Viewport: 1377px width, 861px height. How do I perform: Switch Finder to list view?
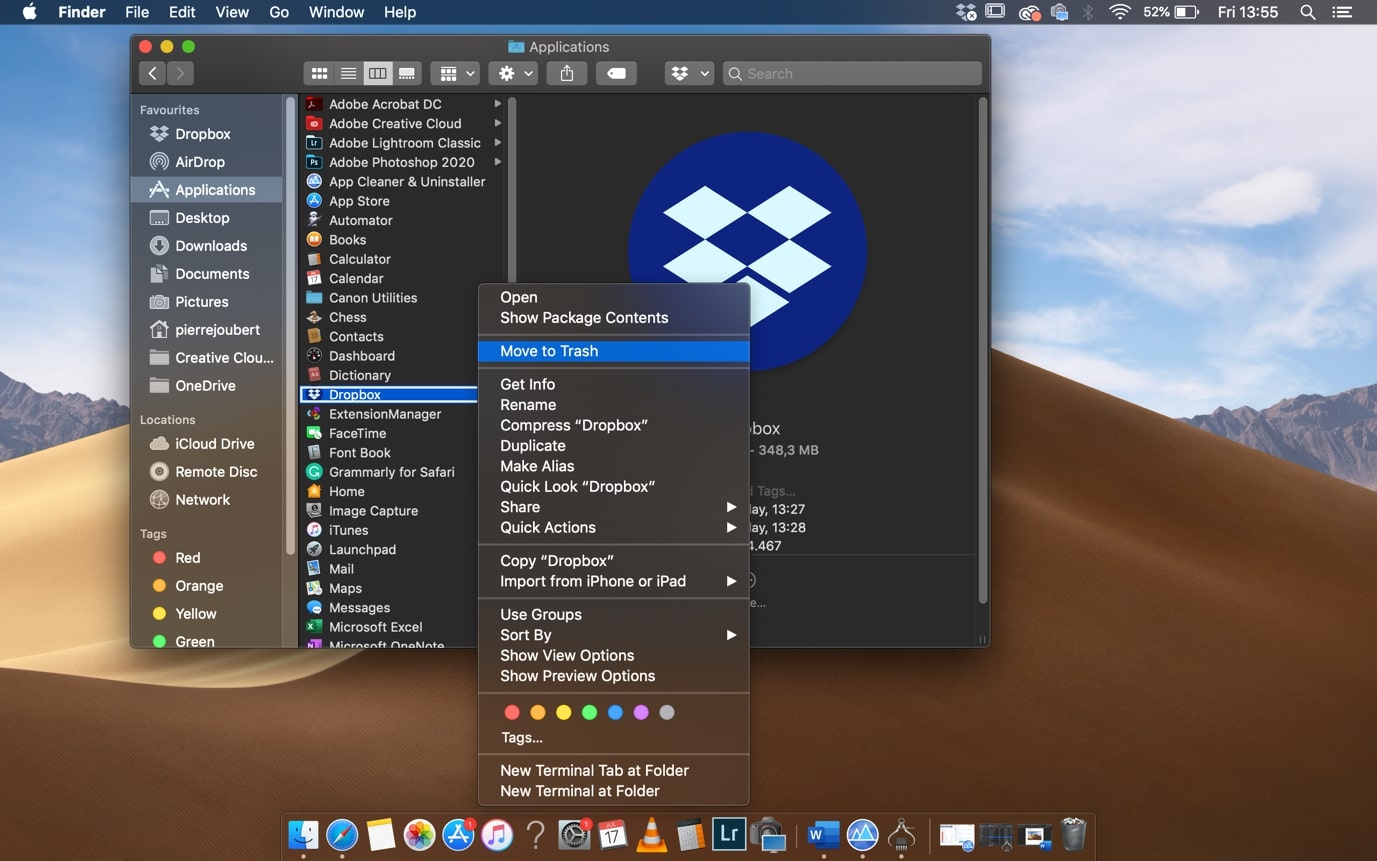point(348,73)
